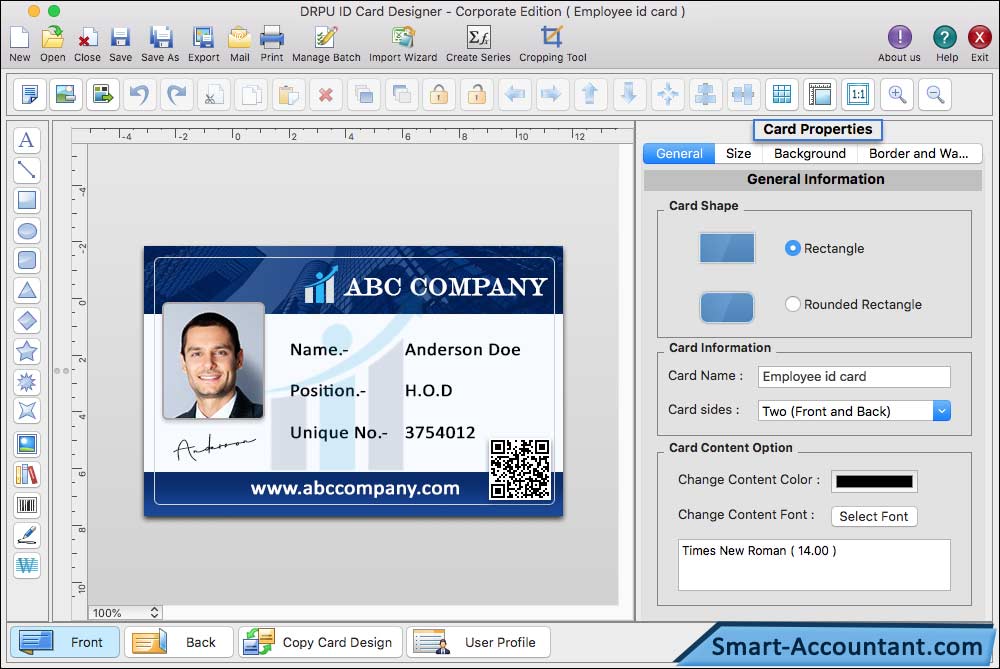
Task: Choose Rectangle card shape
Action: click(792, 248)
